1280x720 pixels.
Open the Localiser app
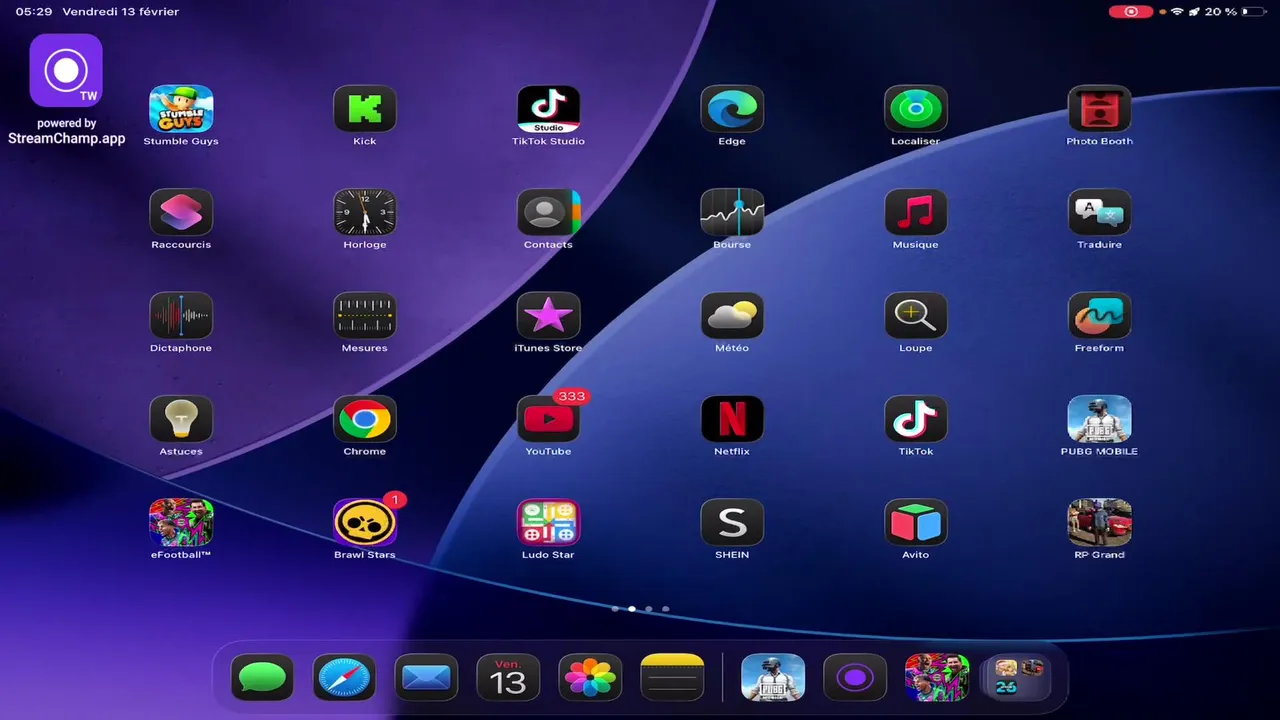(916, 109)
